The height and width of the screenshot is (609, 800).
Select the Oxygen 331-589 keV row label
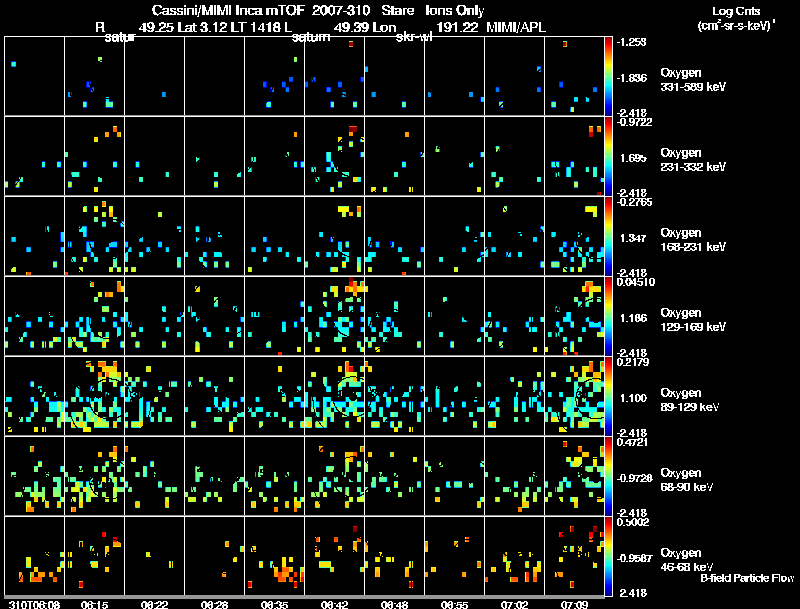click(x=692, y=80)
